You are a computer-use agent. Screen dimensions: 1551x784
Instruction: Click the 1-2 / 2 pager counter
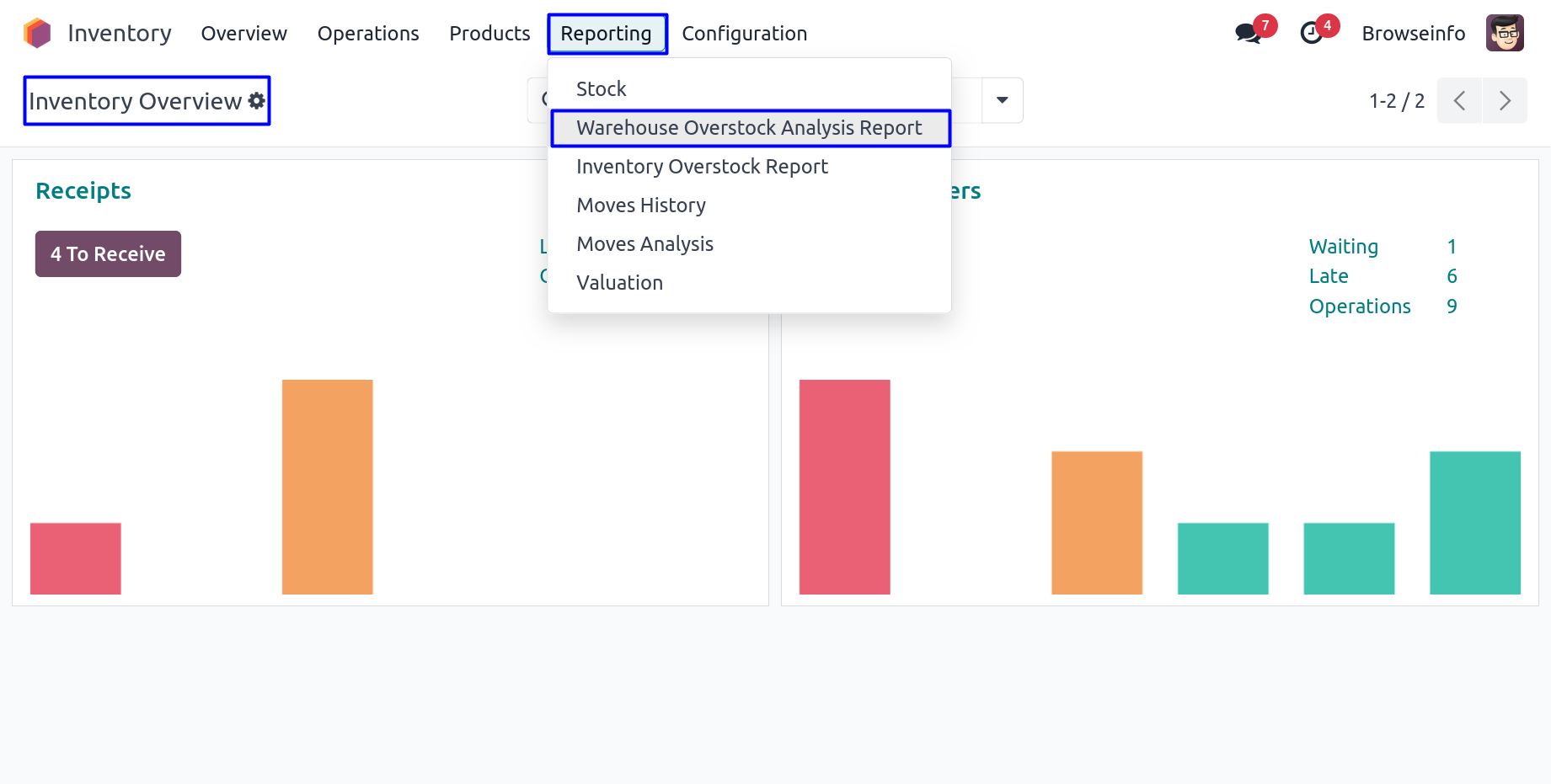coord(1396,101)
